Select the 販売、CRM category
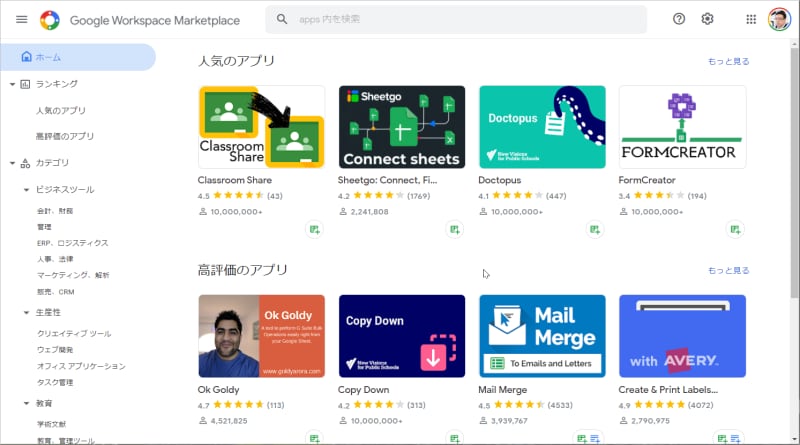Image resolution: width=800 pixels, height=445 pixels. point(56,292)
